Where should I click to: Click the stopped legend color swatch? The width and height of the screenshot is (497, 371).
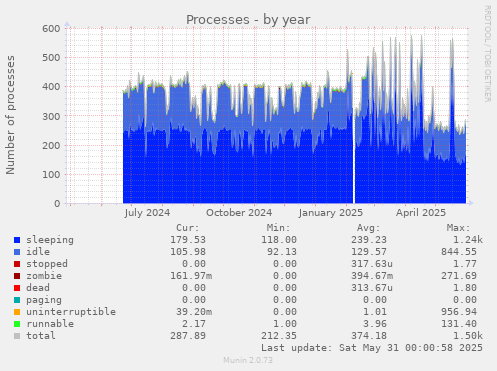[x=17, y=264]
